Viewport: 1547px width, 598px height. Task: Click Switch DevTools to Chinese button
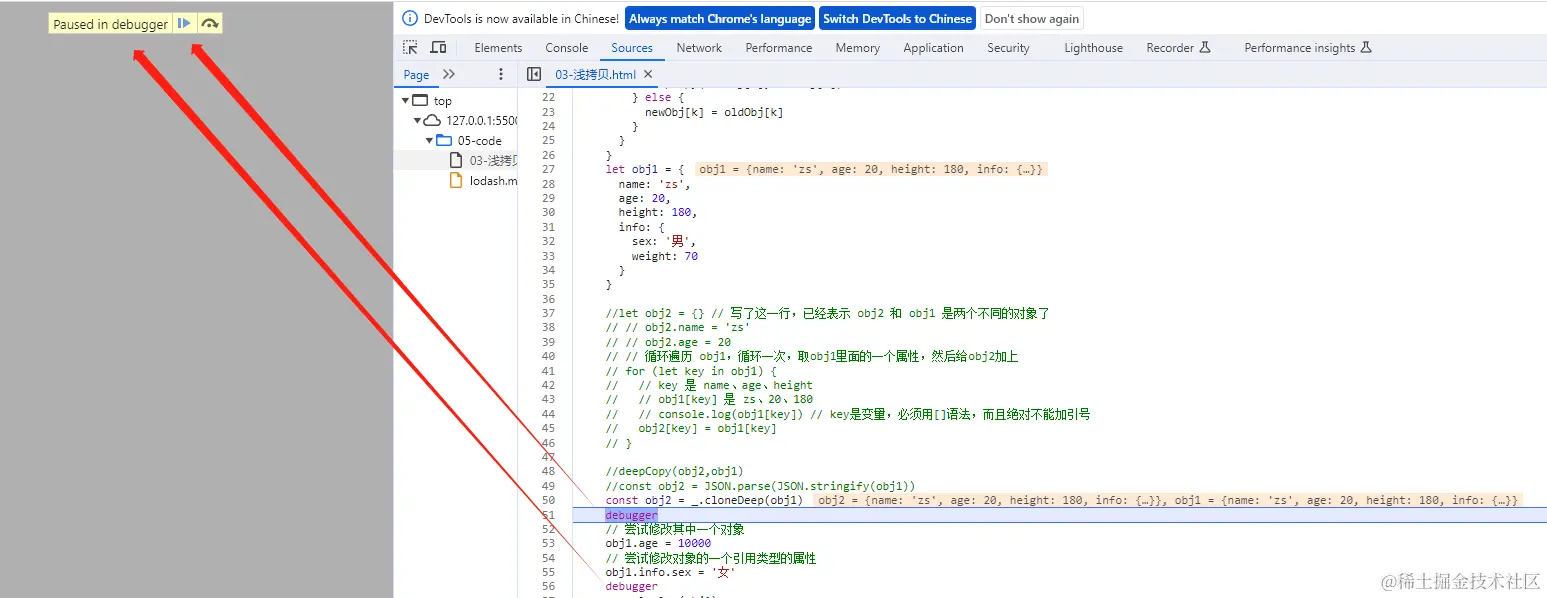(897, 19)
